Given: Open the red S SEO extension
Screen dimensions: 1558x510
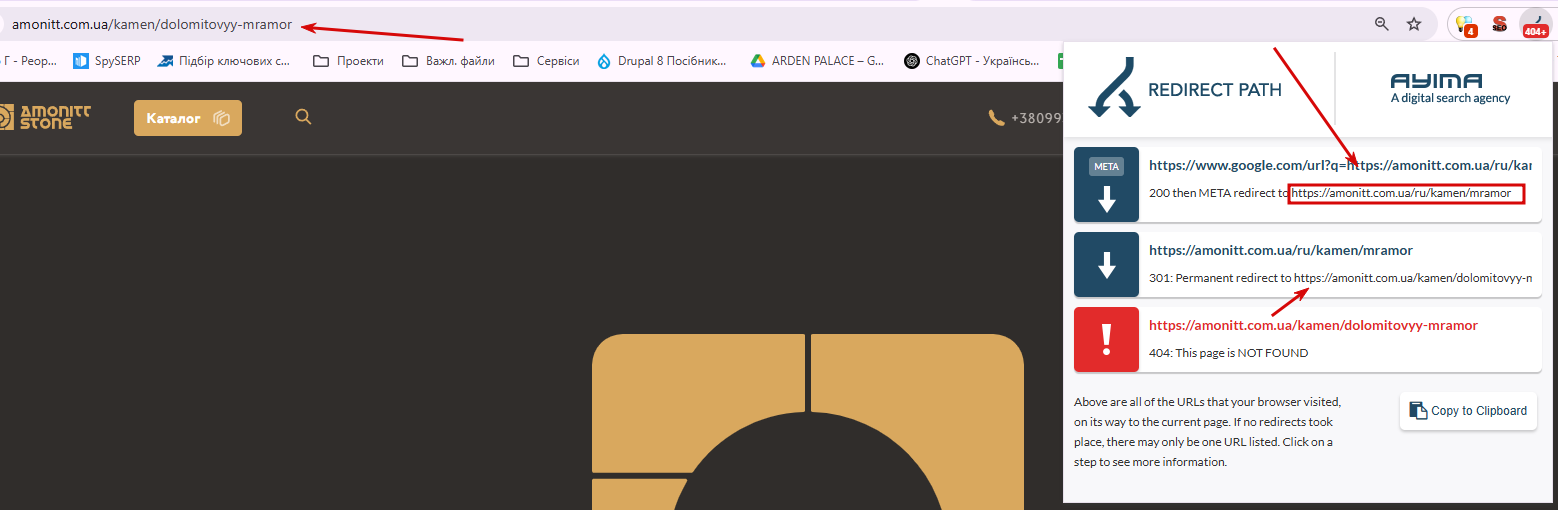Looking at the screenshot, I should pos(1499,24).
